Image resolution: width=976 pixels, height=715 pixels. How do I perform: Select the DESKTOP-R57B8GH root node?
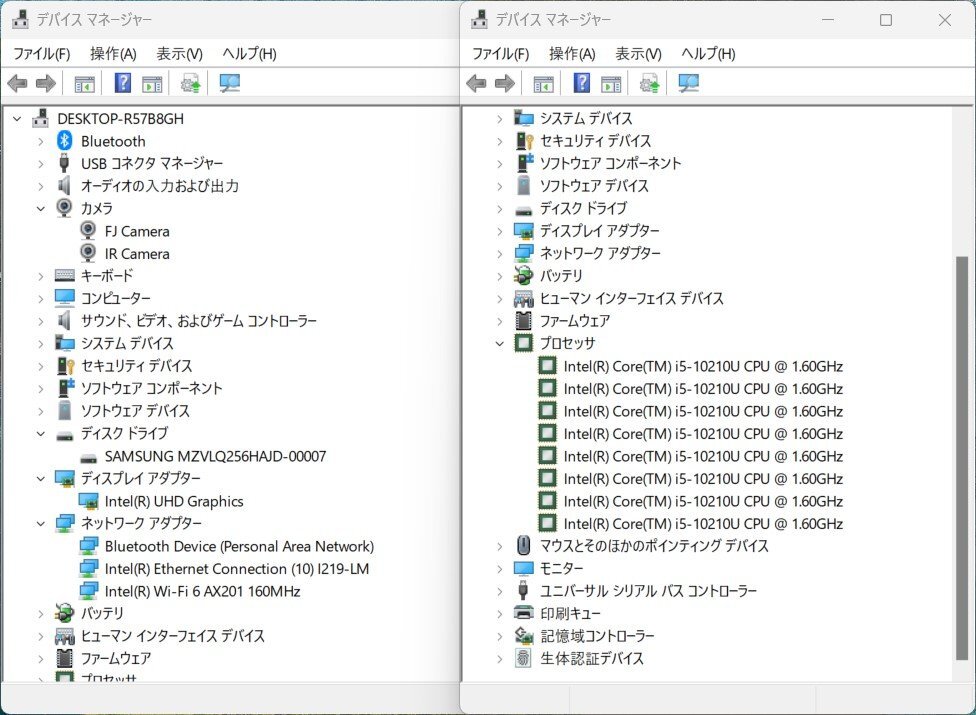(120, 119)
